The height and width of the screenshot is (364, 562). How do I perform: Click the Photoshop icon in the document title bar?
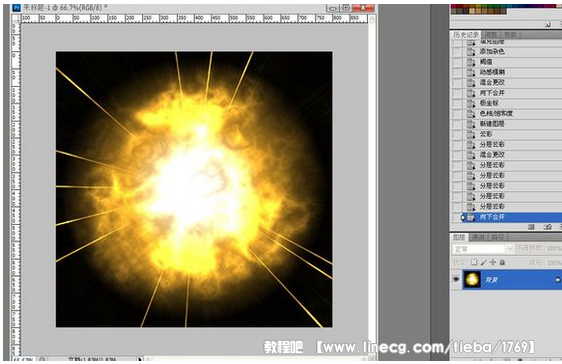pyautogui.click(x=16, y=8)
